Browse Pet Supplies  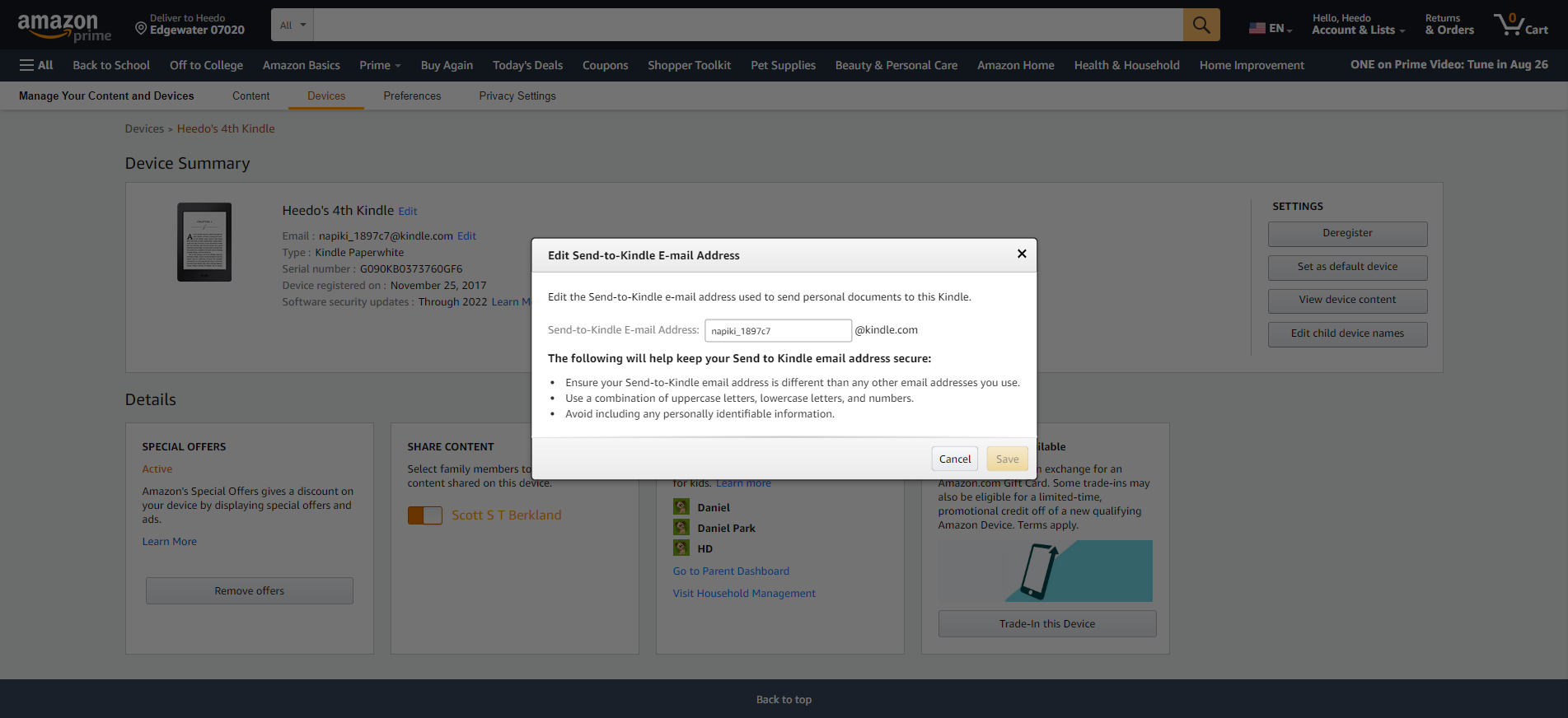(783, 65)
